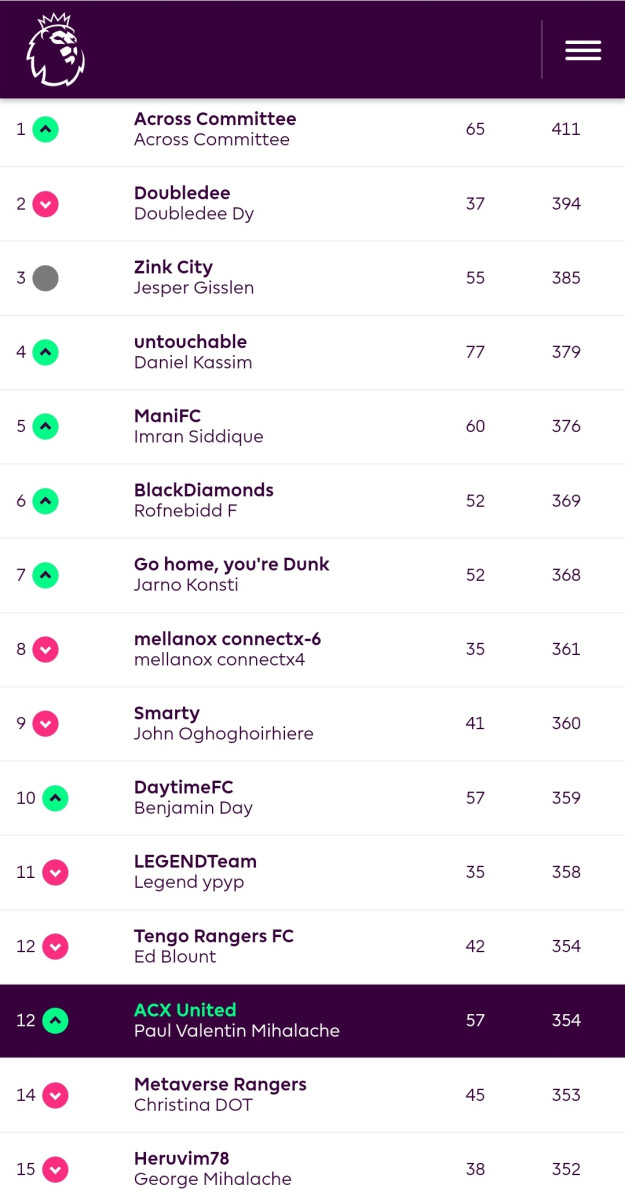The width and height of the screenshot is (625, 1200).
Task: Click Zink City total points 385
Action: point(566,278)
